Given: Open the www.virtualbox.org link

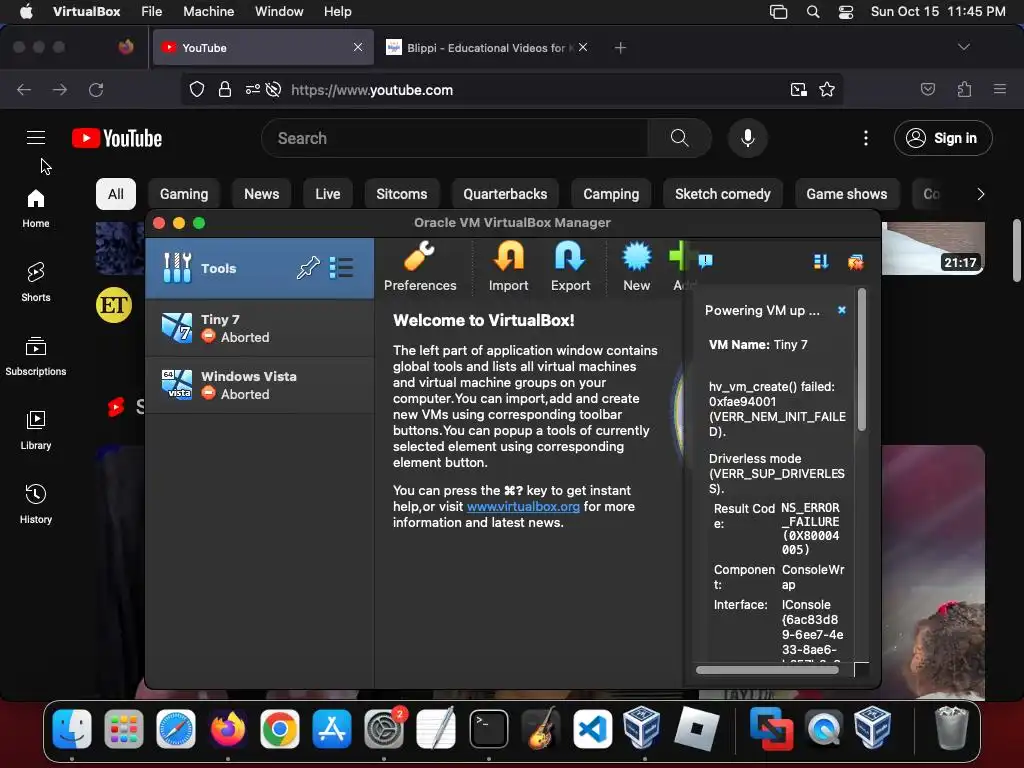Looking at the screenshot, I should (523, 507).
